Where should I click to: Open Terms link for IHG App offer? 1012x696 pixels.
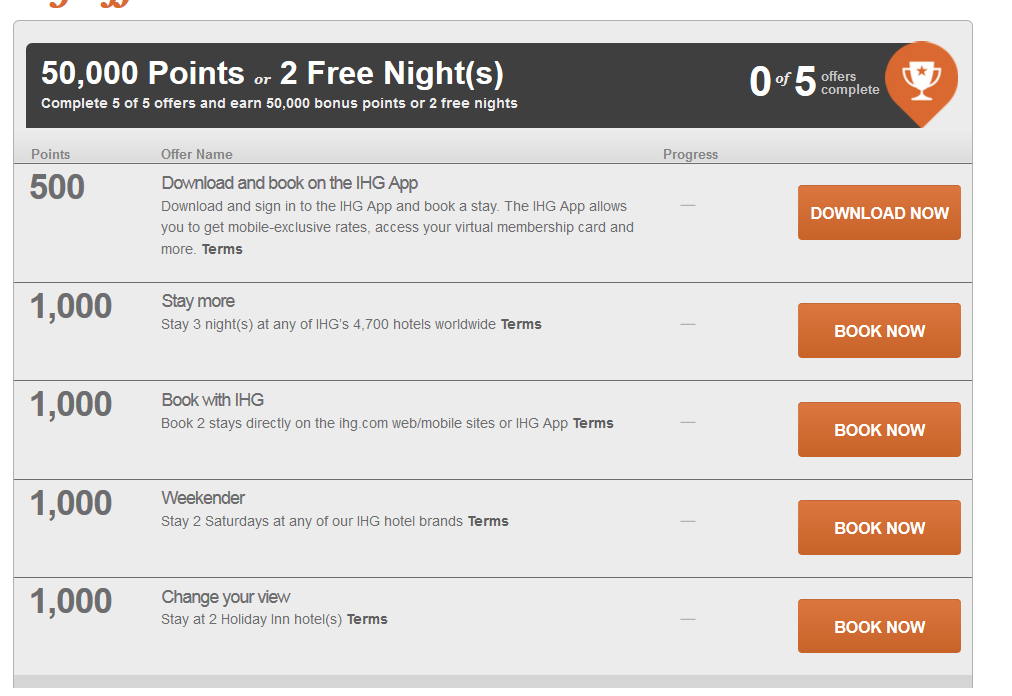(222, 249)
